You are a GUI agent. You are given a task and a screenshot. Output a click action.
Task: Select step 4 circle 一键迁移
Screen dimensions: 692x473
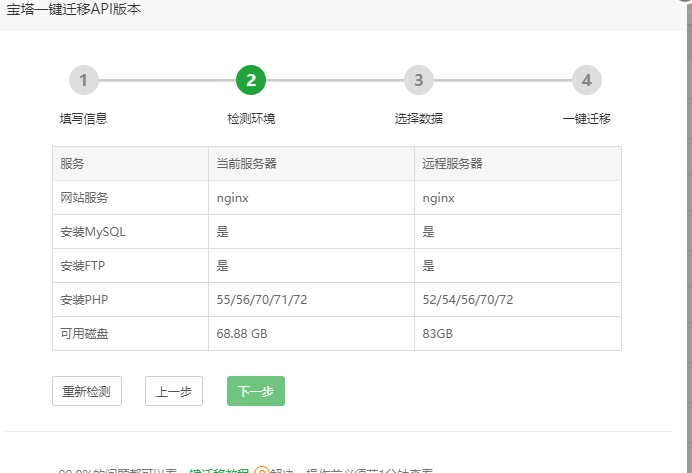[x=587, y=80]
